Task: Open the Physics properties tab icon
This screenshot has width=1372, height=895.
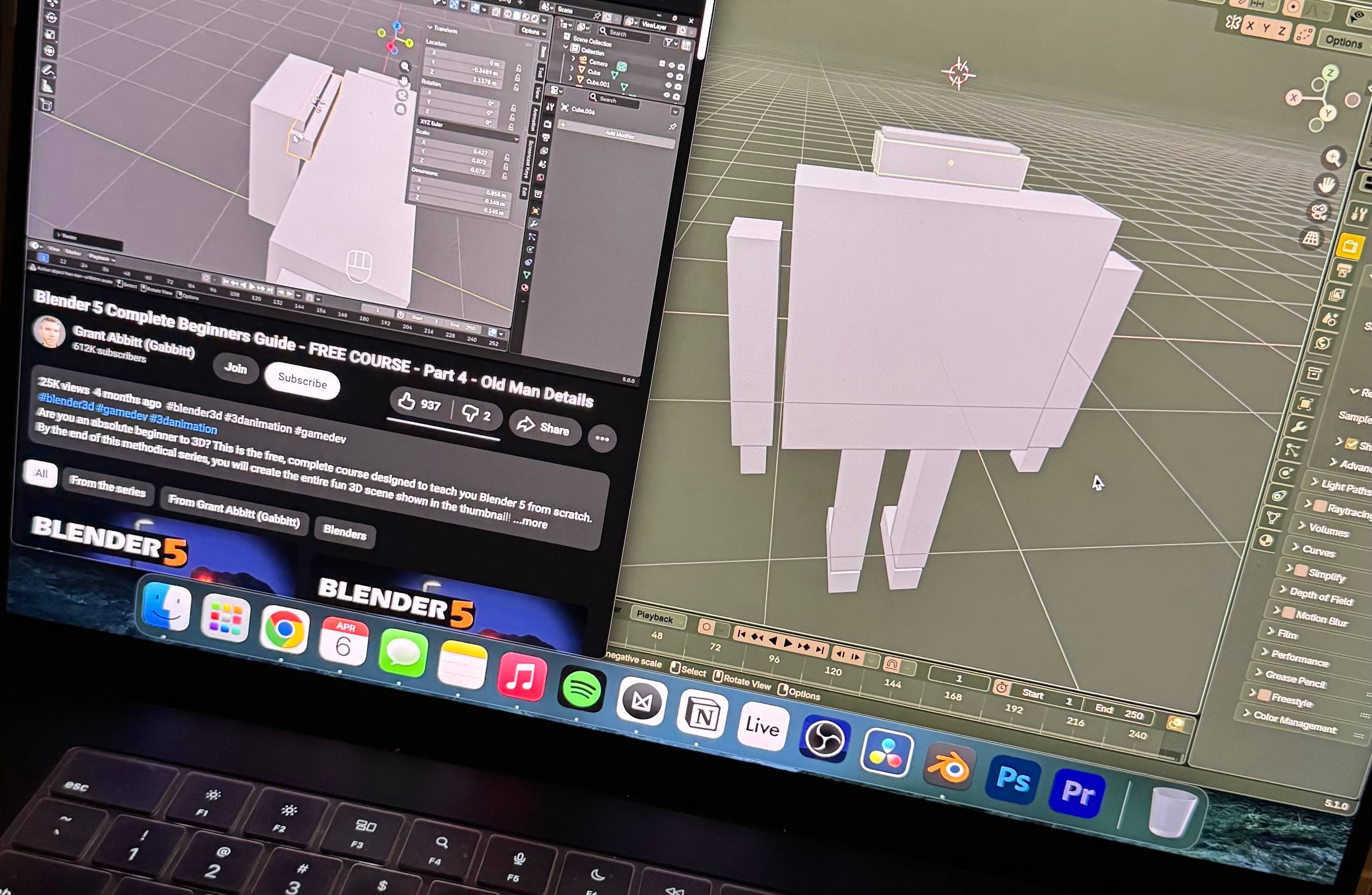Action: point(1285,473)
